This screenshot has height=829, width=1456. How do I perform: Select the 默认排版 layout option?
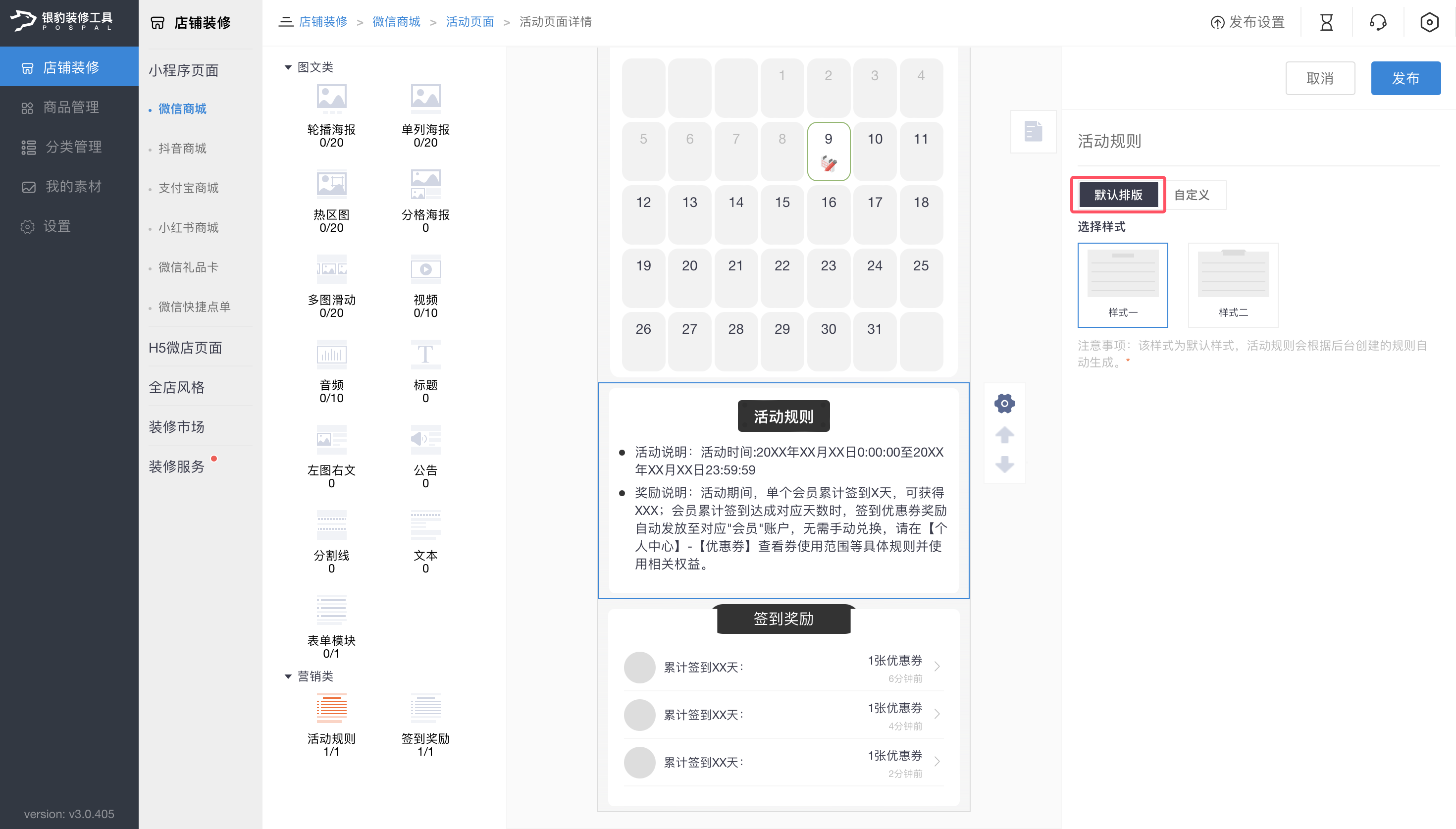1118,195
